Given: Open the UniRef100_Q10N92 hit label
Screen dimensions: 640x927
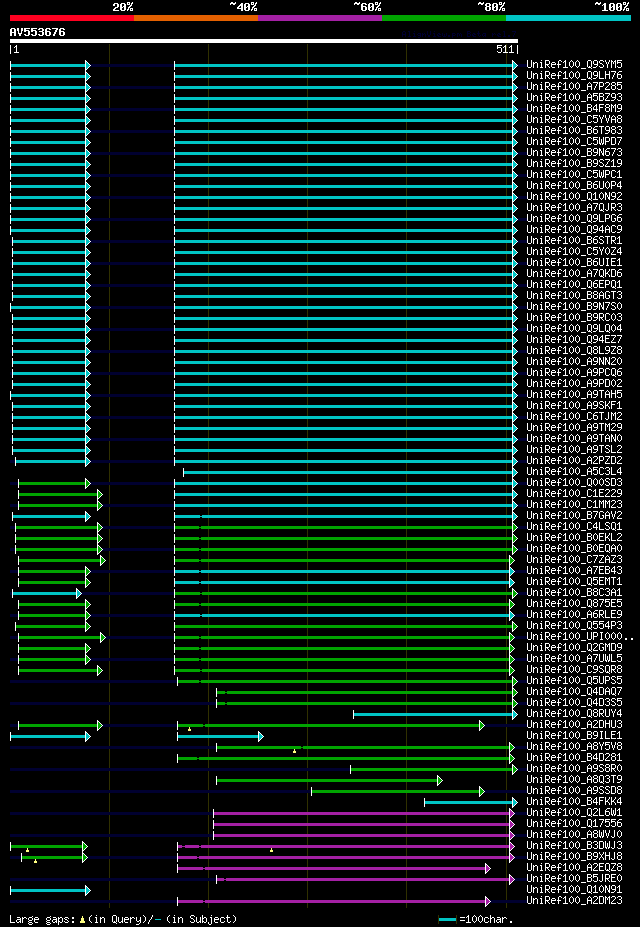Looking at the screenshot, I should [574, 196].
